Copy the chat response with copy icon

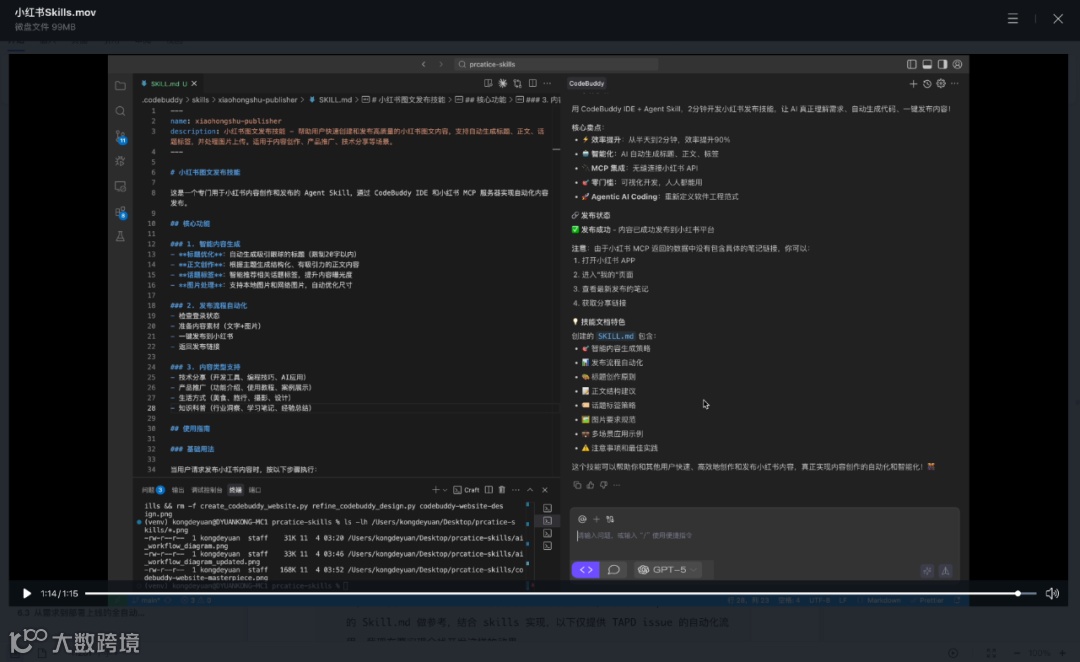[577, 485]
